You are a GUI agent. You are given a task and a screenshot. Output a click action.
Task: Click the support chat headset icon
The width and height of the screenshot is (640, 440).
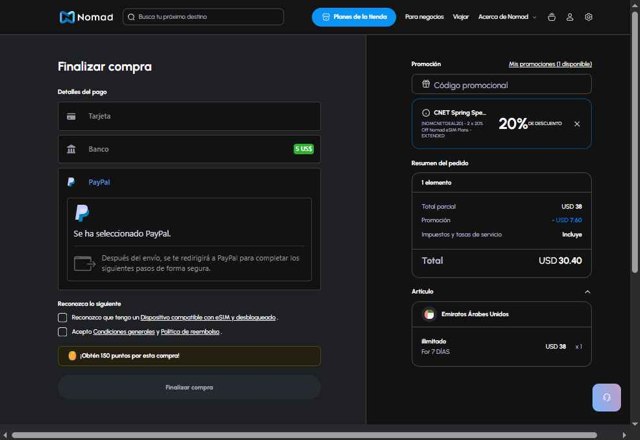606,397
